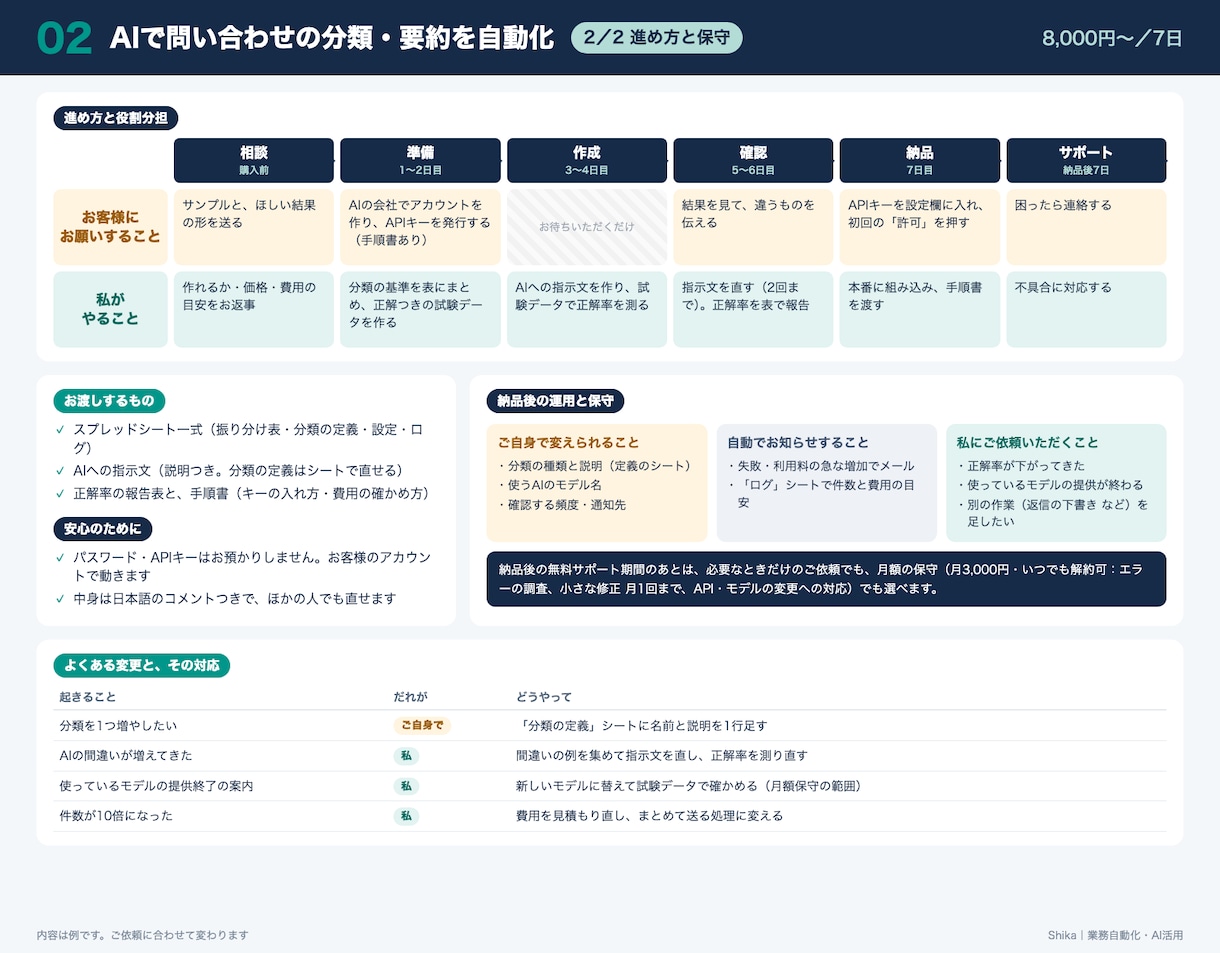Click the footer note '内容は例です'

click(x=142, y=935)
